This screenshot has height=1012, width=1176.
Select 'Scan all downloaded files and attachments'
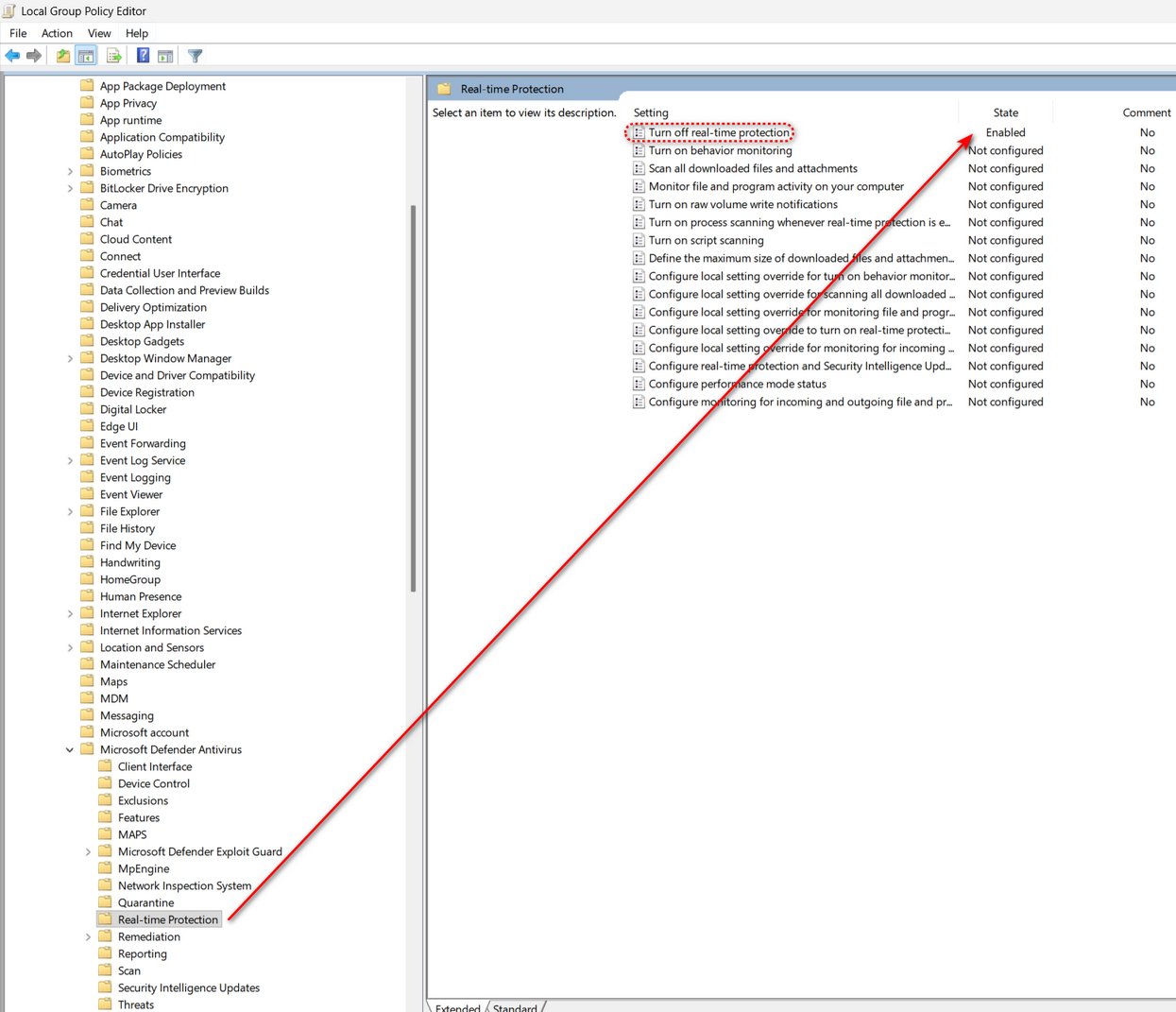[x=753, y=168]
